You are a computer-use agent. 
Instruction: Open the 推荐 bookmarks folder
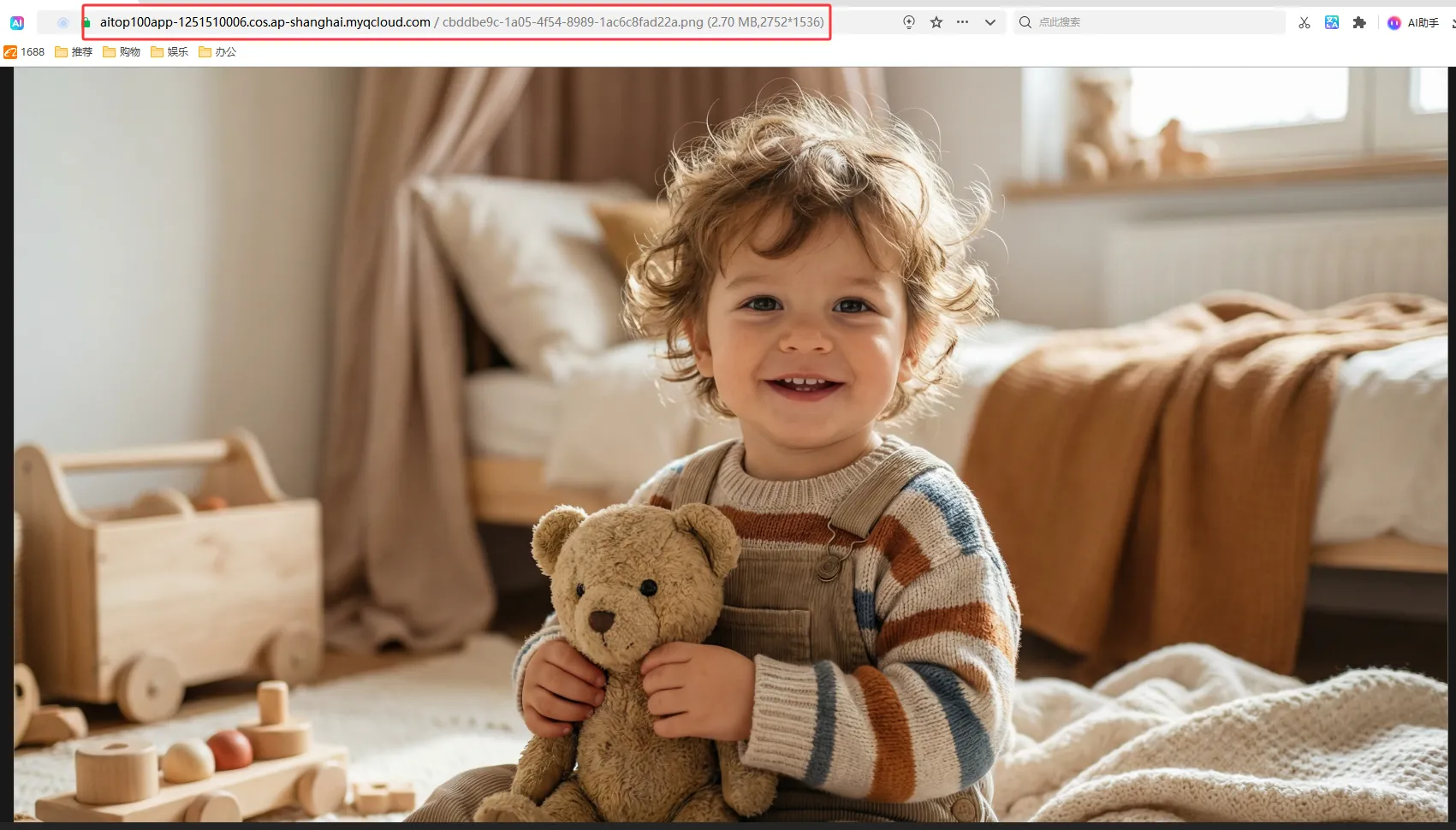click(74, 52)
